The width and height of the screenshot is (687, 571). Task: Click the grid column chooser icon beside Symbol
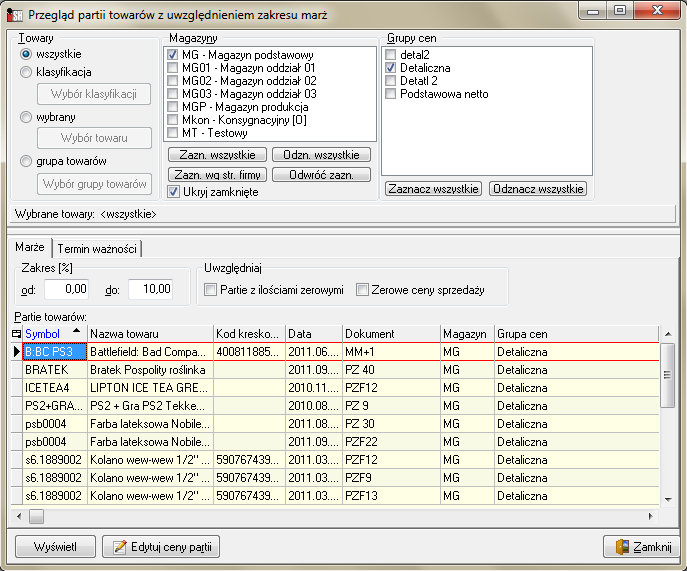[17, 334]
